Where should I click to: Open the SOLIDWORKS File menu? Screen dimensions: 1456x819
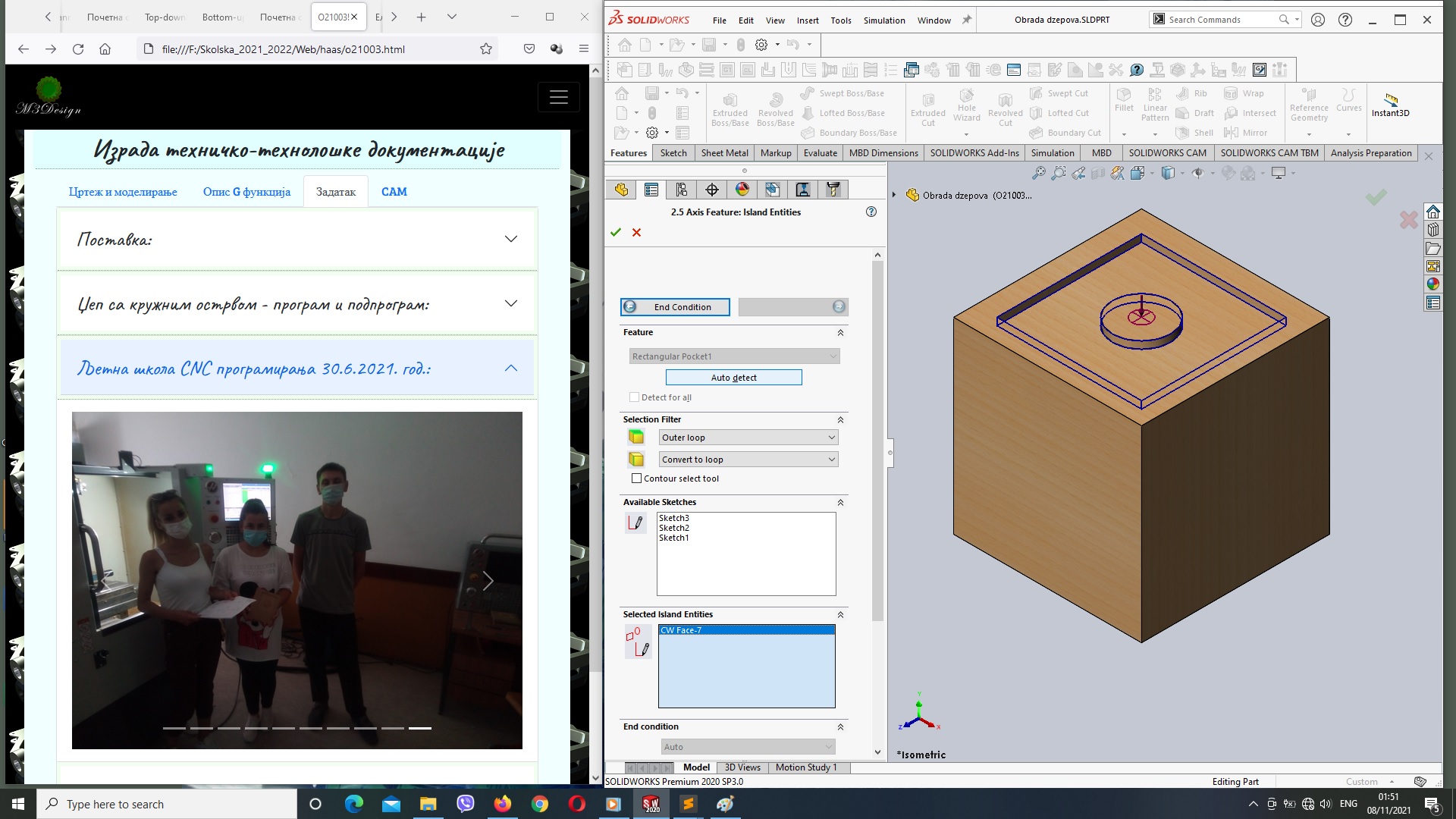pos(720,20)
